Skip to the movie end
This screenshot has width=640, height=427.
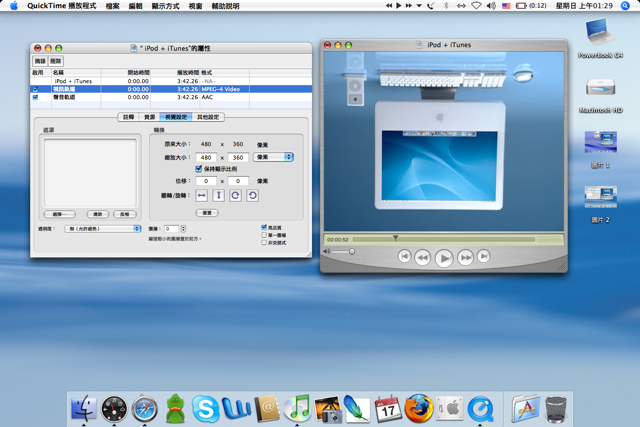tap(484, 256)
